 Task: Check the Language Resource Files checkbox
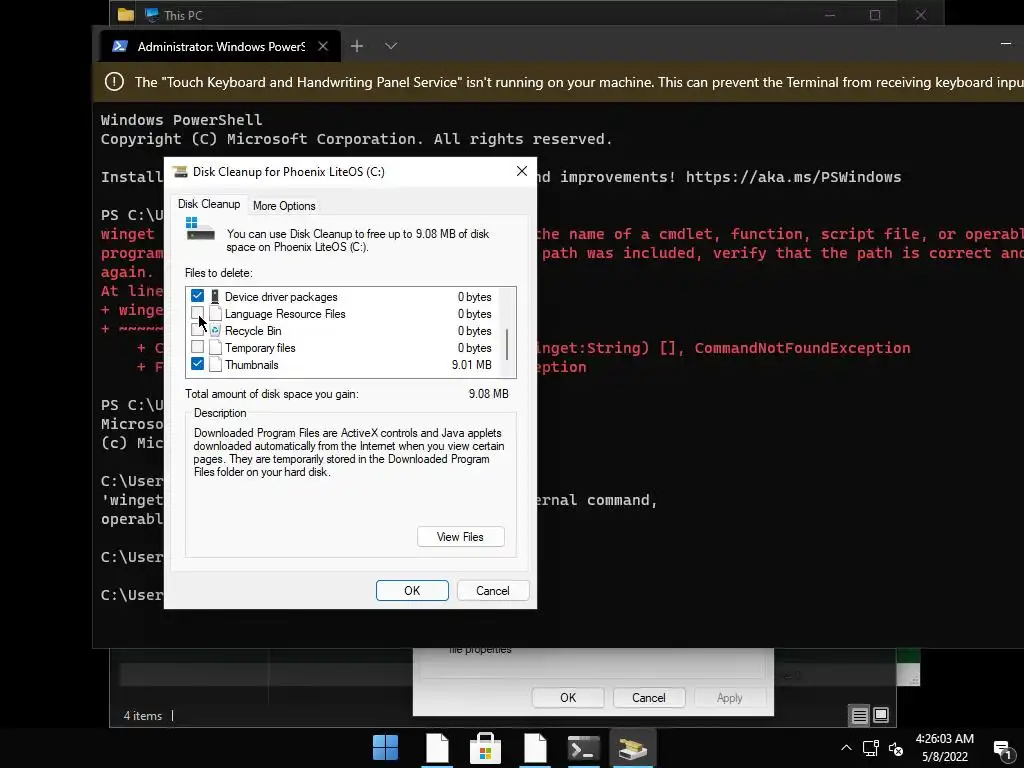click(197, 313)
